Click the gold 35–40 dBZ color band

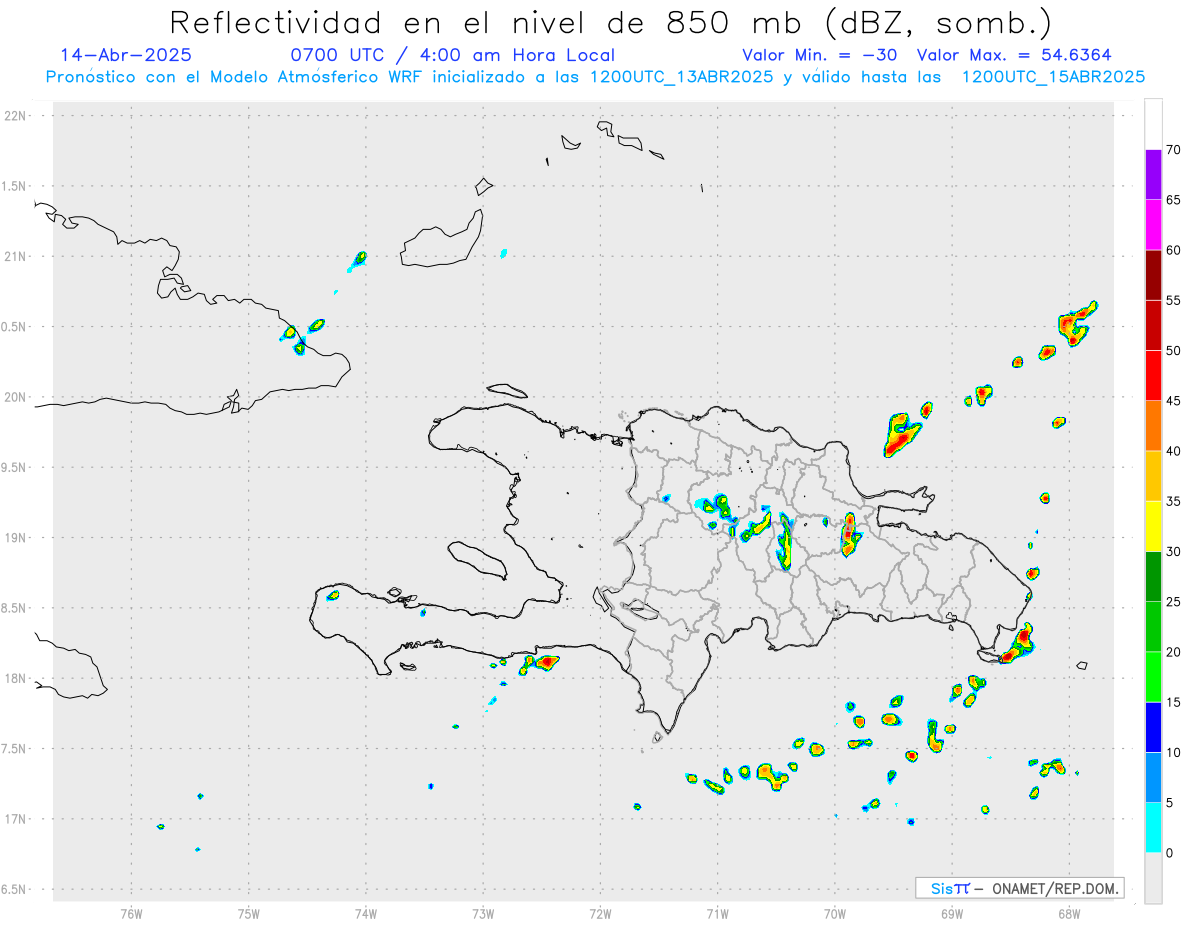click(x=1153, y=476)
